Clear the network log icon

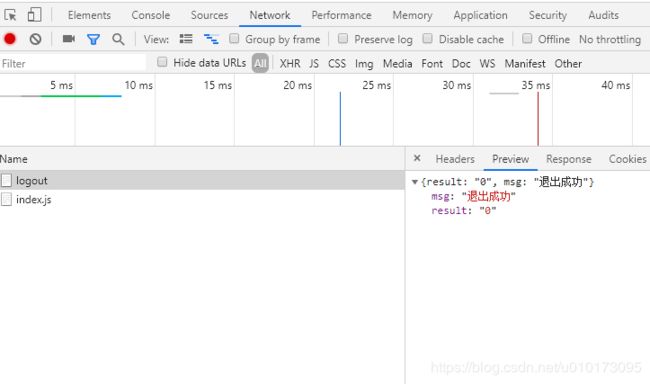[x=36, y=39]
